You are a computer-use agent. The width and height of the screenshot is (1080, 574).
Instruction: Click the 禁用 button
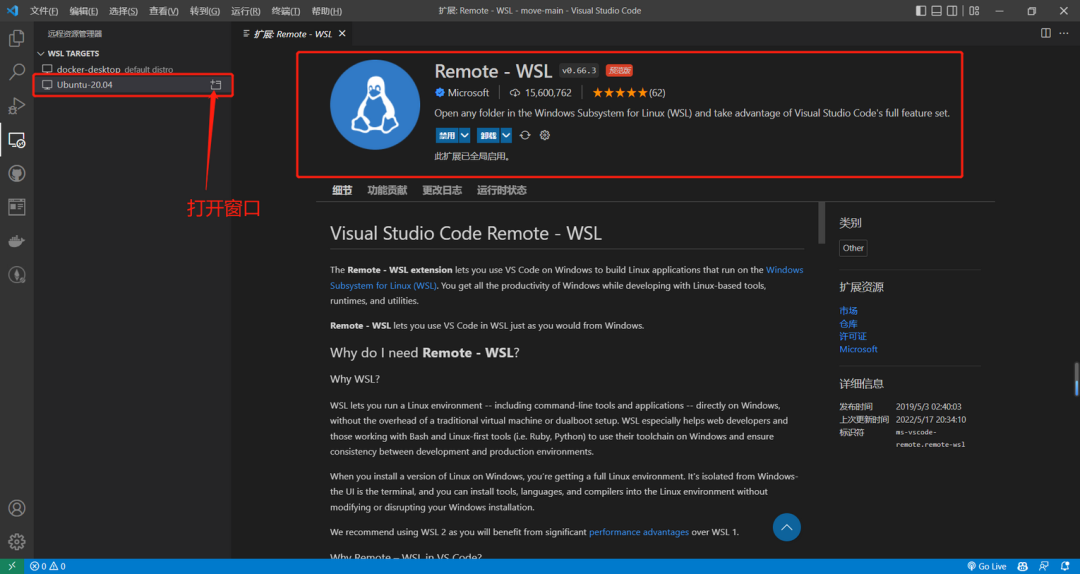(447, 135)
